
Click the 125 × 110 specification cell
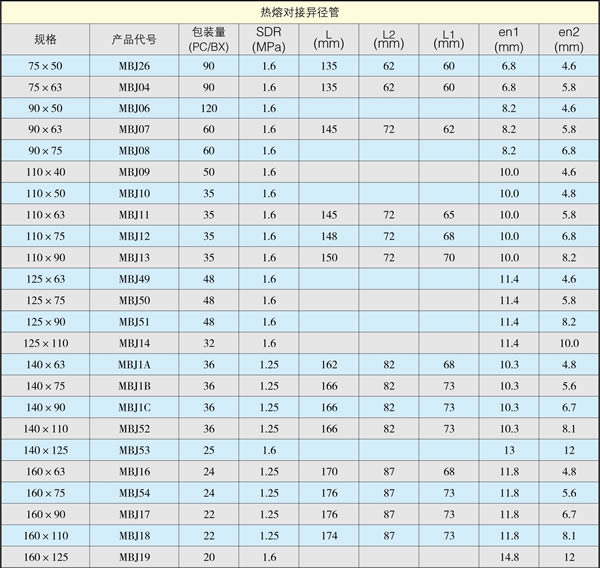[45, 343]
